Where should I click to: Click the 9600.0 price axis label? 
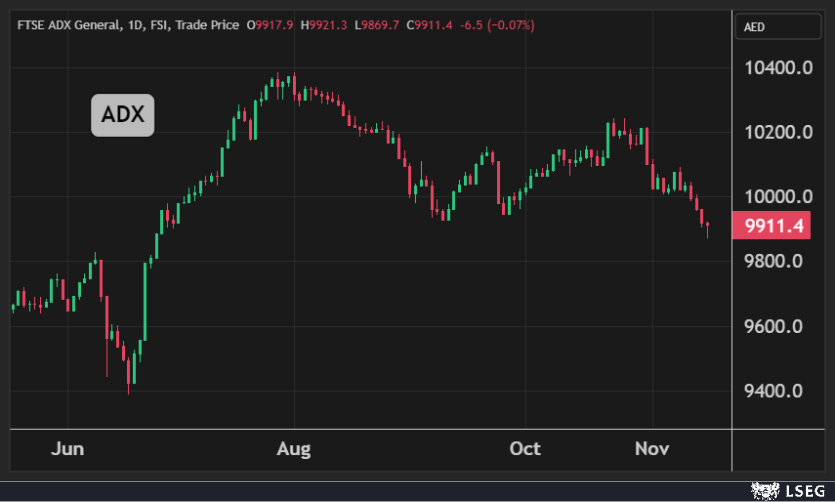[777, 326]
